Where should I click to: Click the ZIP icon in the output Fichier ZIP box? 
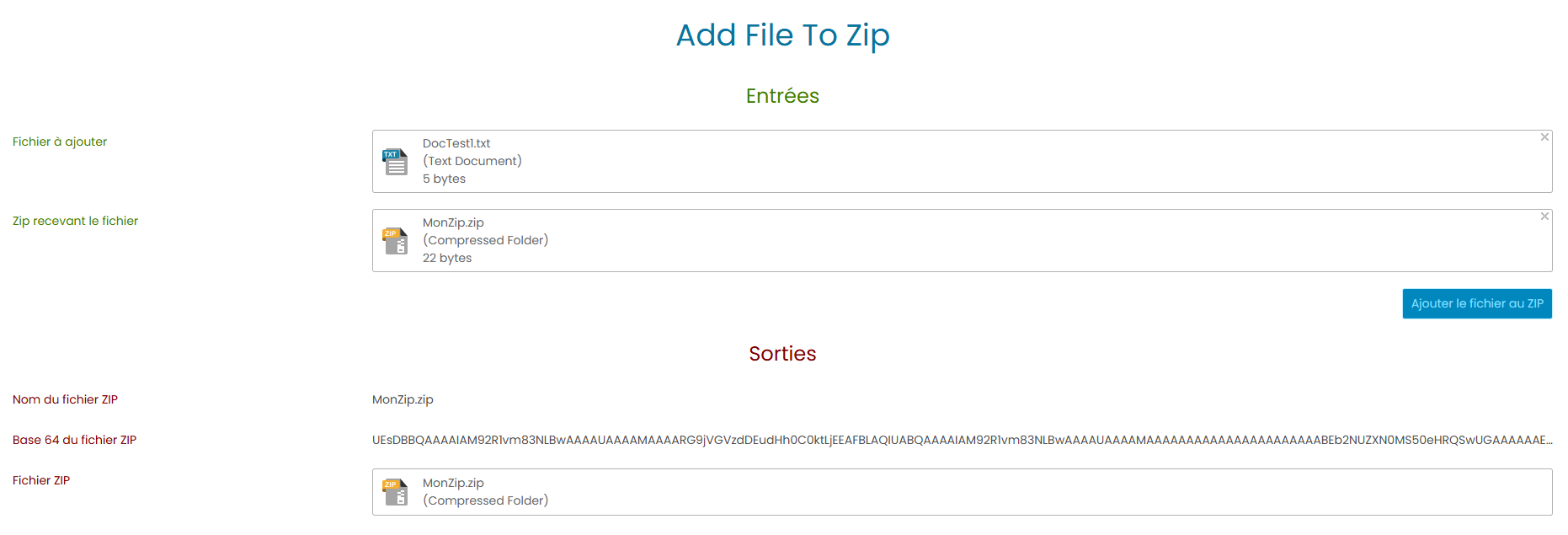(395, 491)
